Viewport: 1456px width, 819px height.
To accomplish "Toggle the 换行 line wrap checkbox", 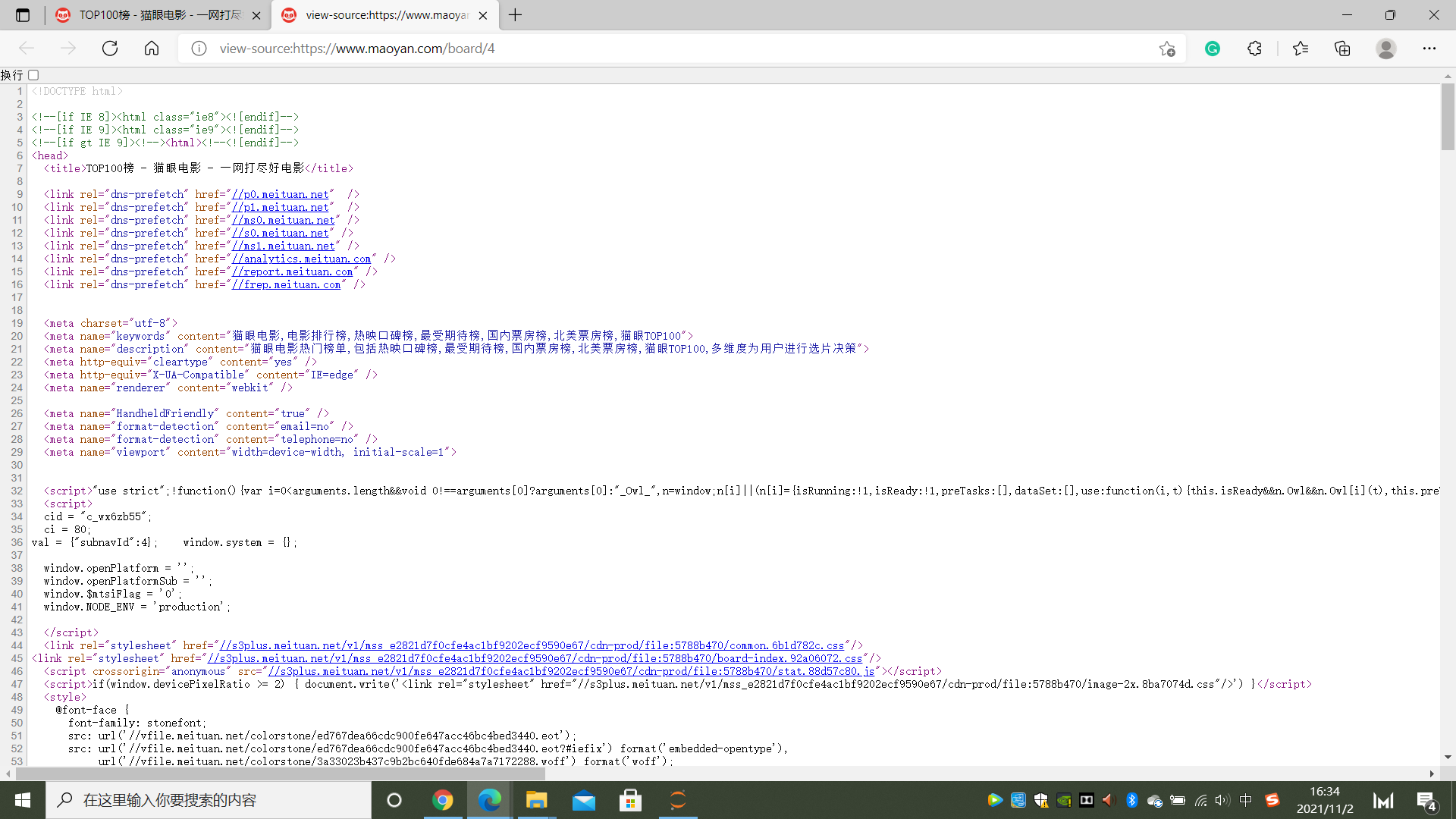I will [33, 75].
